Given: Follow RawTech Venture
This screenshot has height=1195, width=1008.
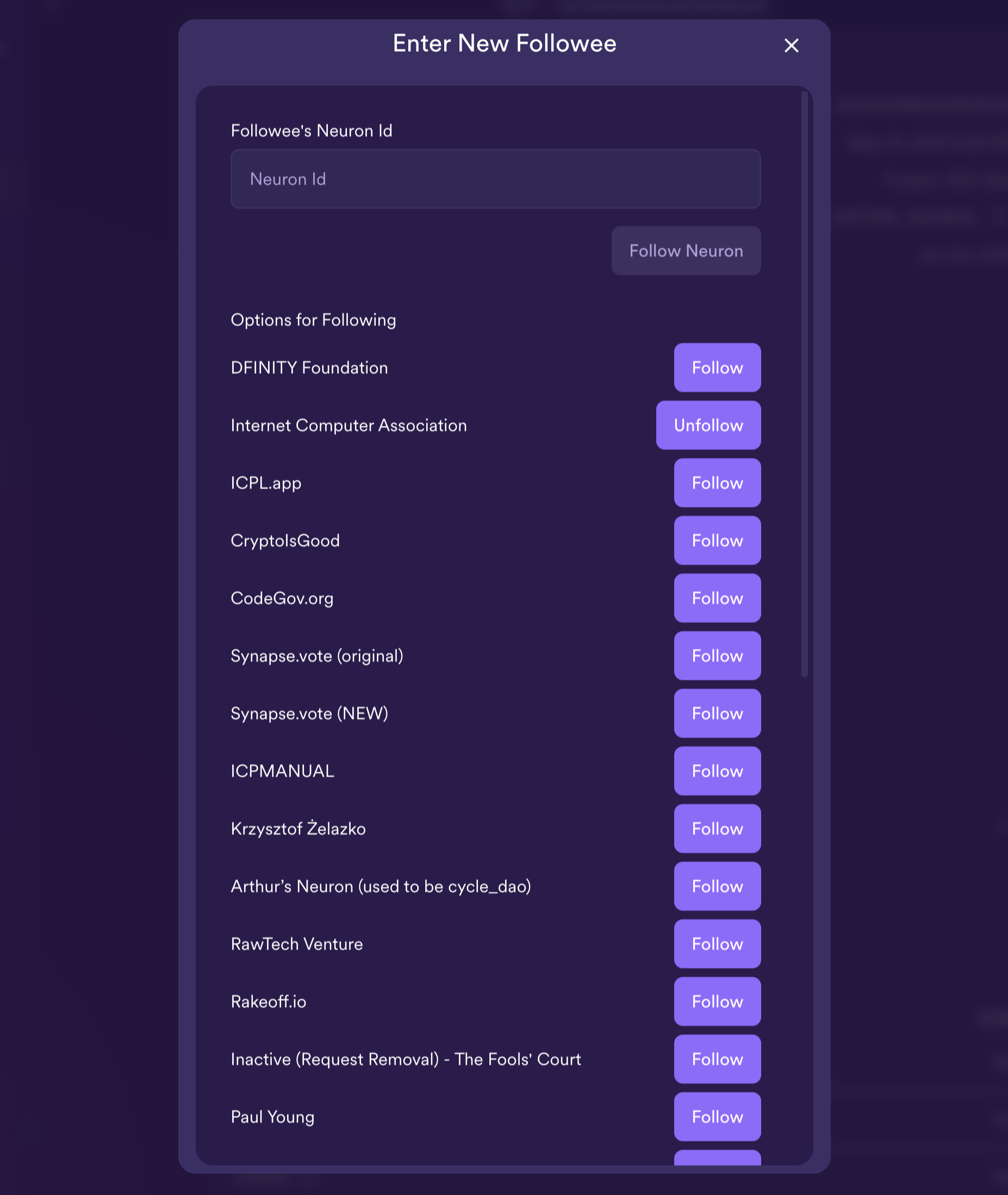Looking at the screenshot, I should click(x=717, y=944).
